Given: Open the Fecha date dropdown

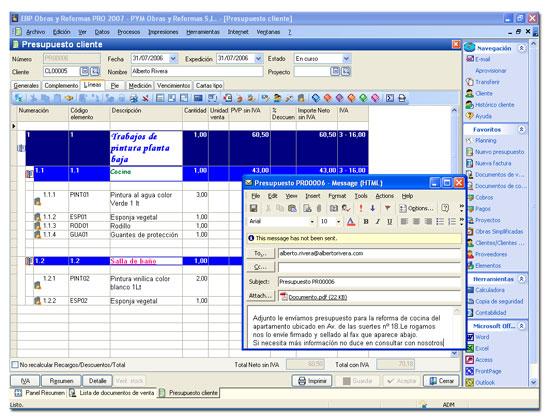Looking at the screenshot, I should [x=173, y=59].
